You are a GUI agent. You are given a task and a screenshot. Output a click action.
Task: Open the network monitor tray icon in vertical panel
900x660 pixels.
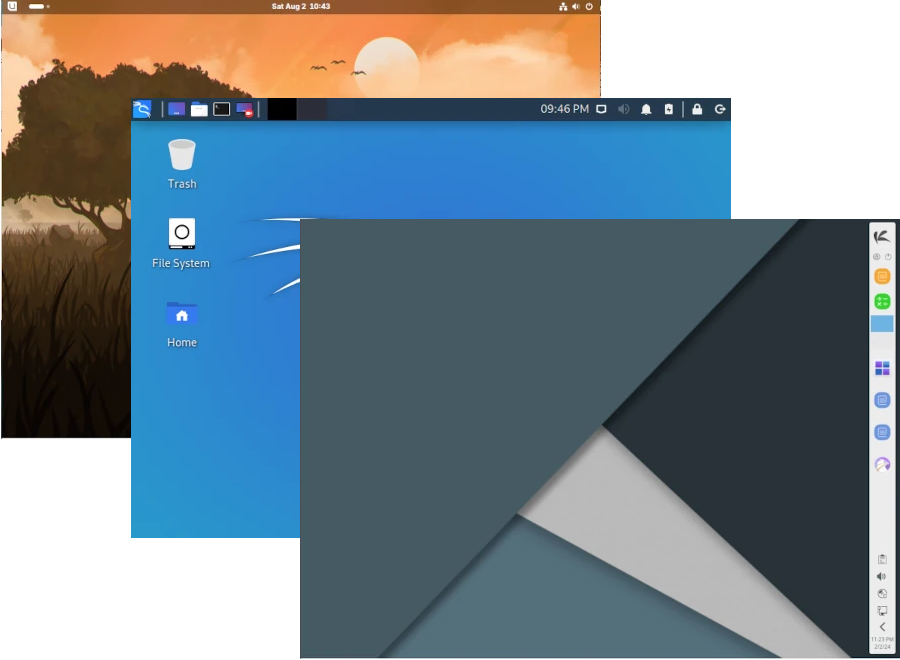pos(882,611)
